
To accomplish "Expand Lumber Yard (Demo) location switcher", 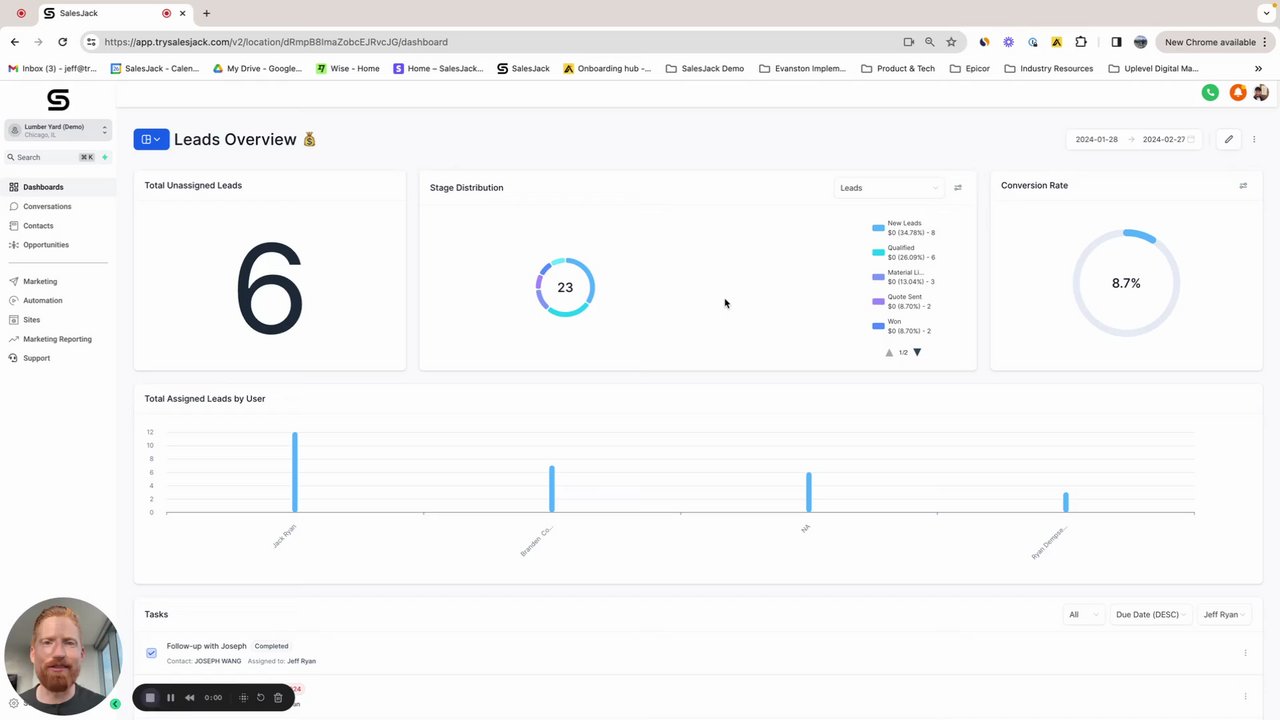I will tap(58, 130).
